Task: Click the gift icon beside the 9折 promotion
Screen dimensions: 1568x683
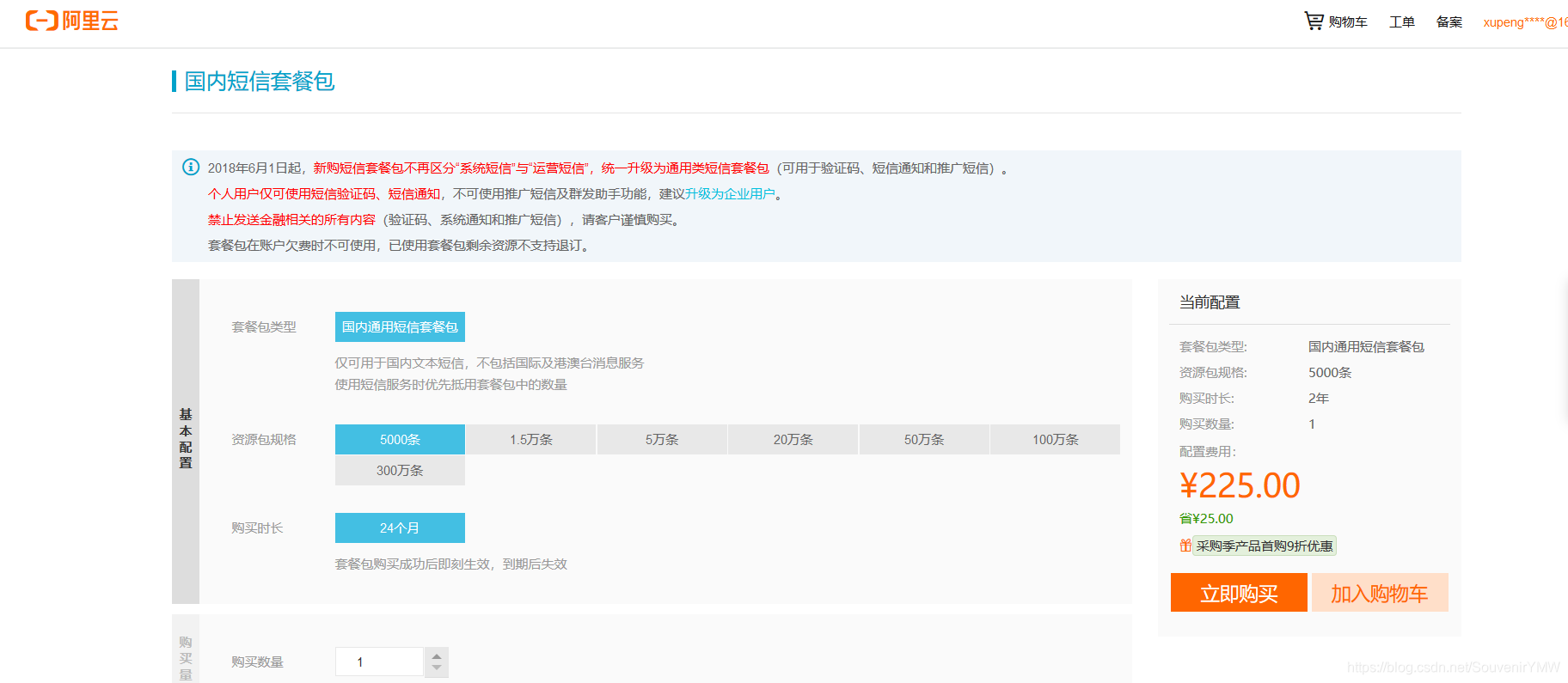Action: click(1185, 546)
